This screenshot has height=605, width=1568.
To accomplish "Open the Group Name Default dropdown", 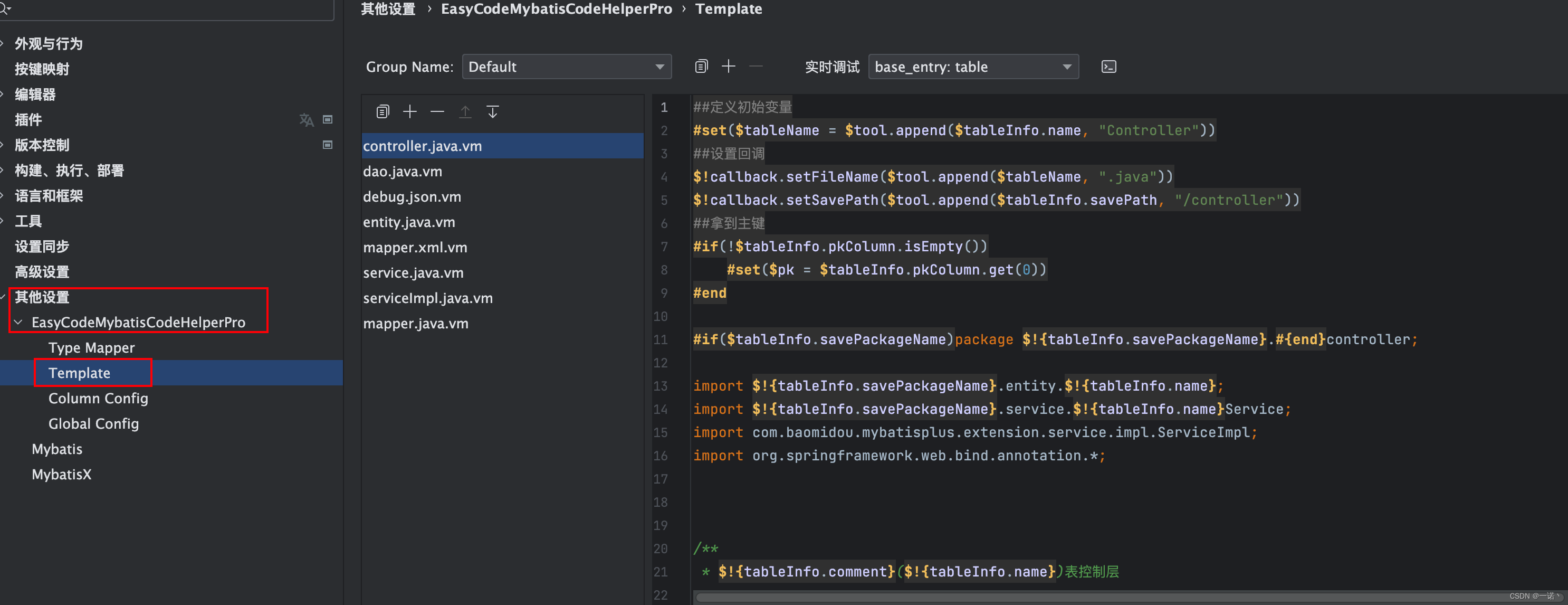I will pyautogui.click(x=566, y=67).
